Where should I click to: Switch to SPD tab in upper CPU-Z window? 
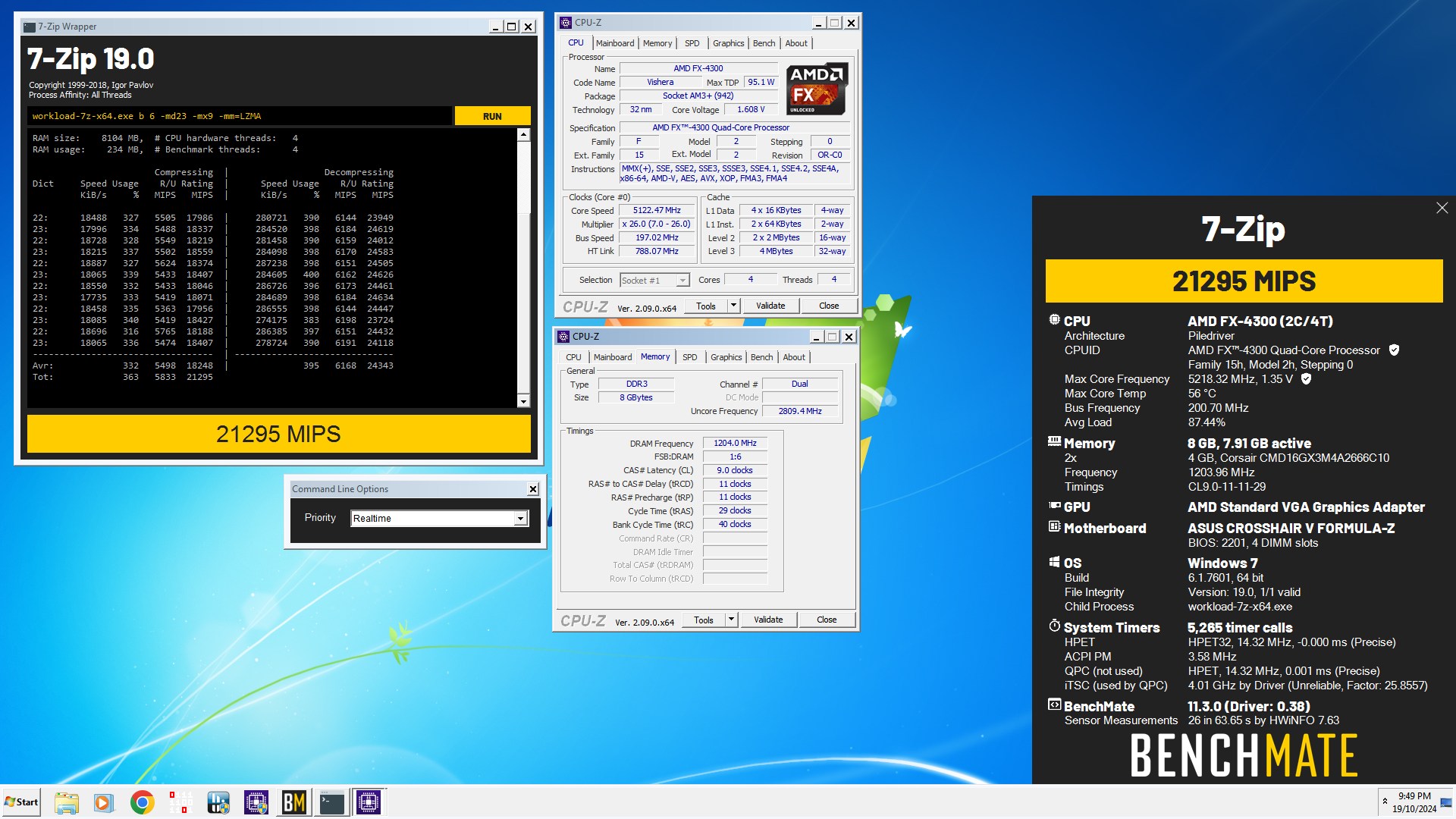(692, 43)
